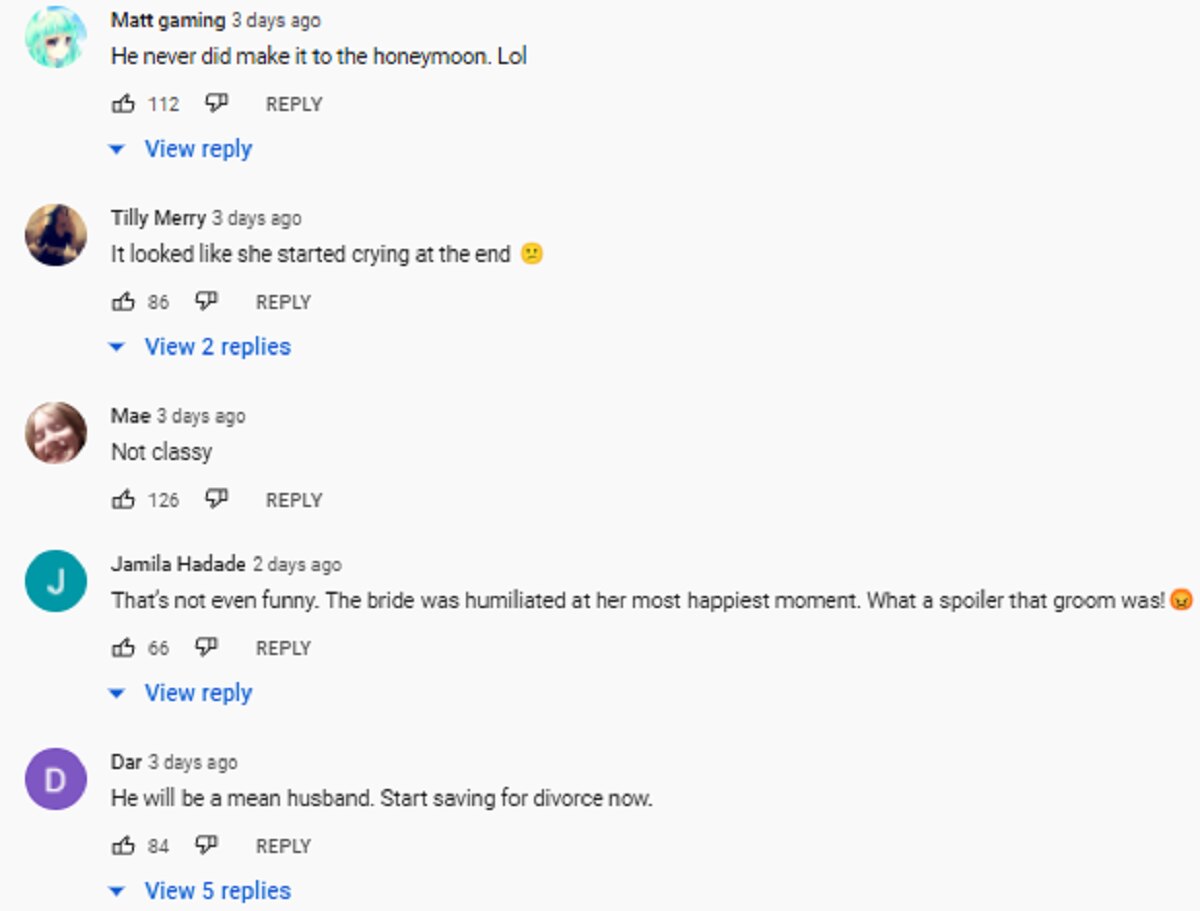Show the reply to Jamila Hadade's comment
The height and width of the screenshot is (911, 1200).
[197, 693]
